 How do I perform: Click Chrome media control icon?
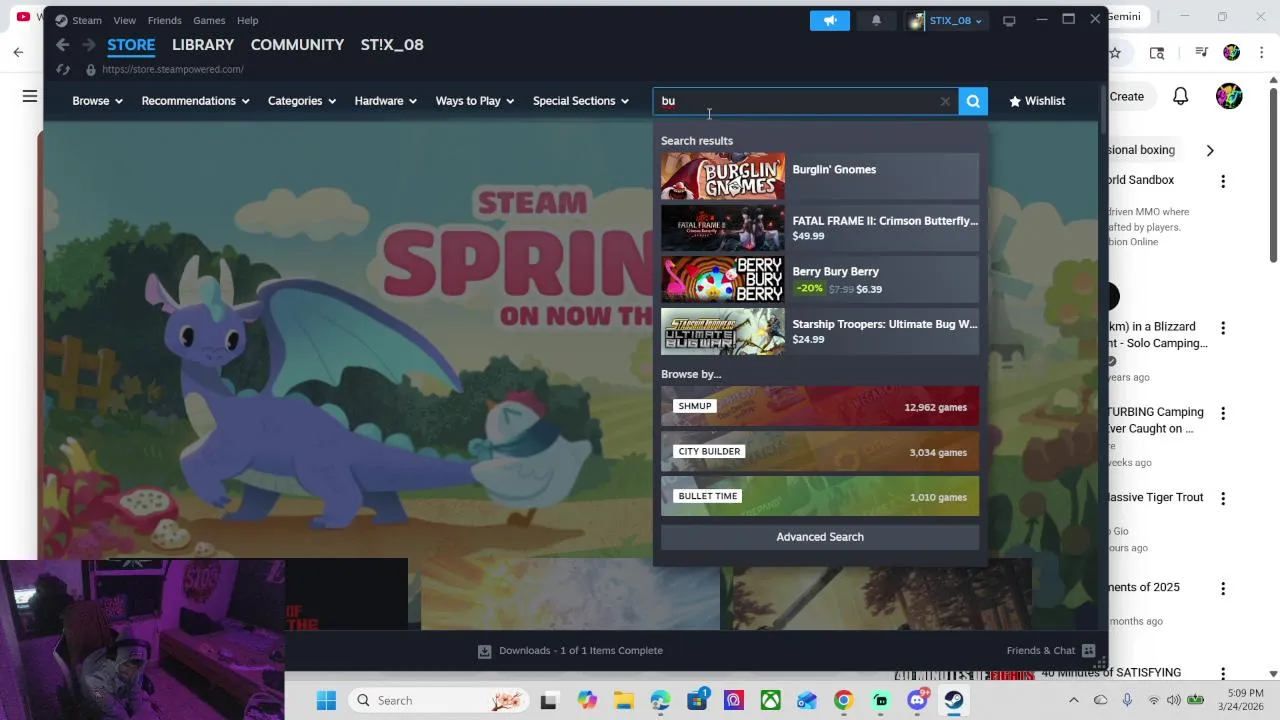pyautogui.click(x=1202, y=52)
